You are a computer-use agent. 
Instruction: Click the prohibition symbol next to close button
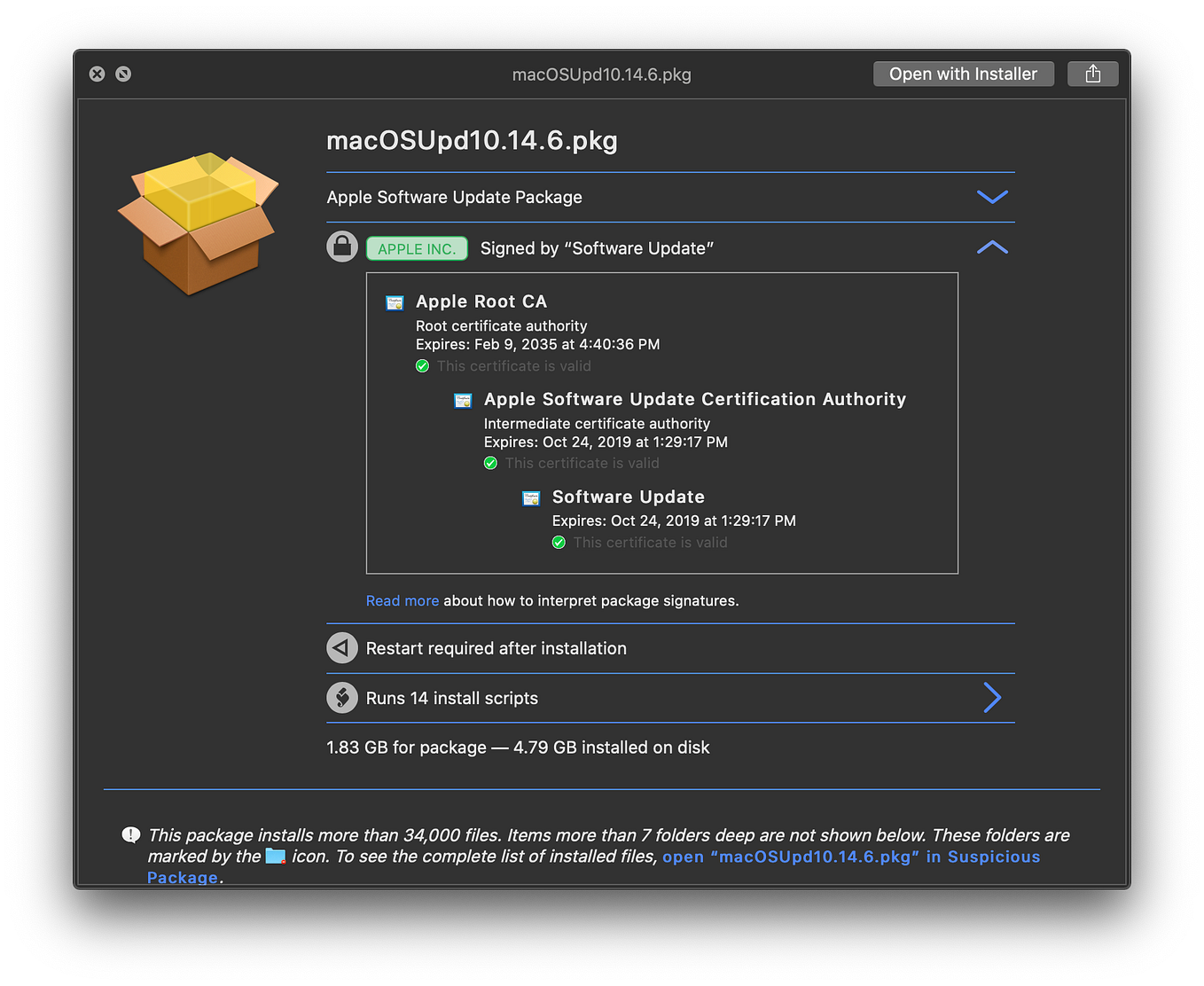pyautogui.click(x=123, y=74)
